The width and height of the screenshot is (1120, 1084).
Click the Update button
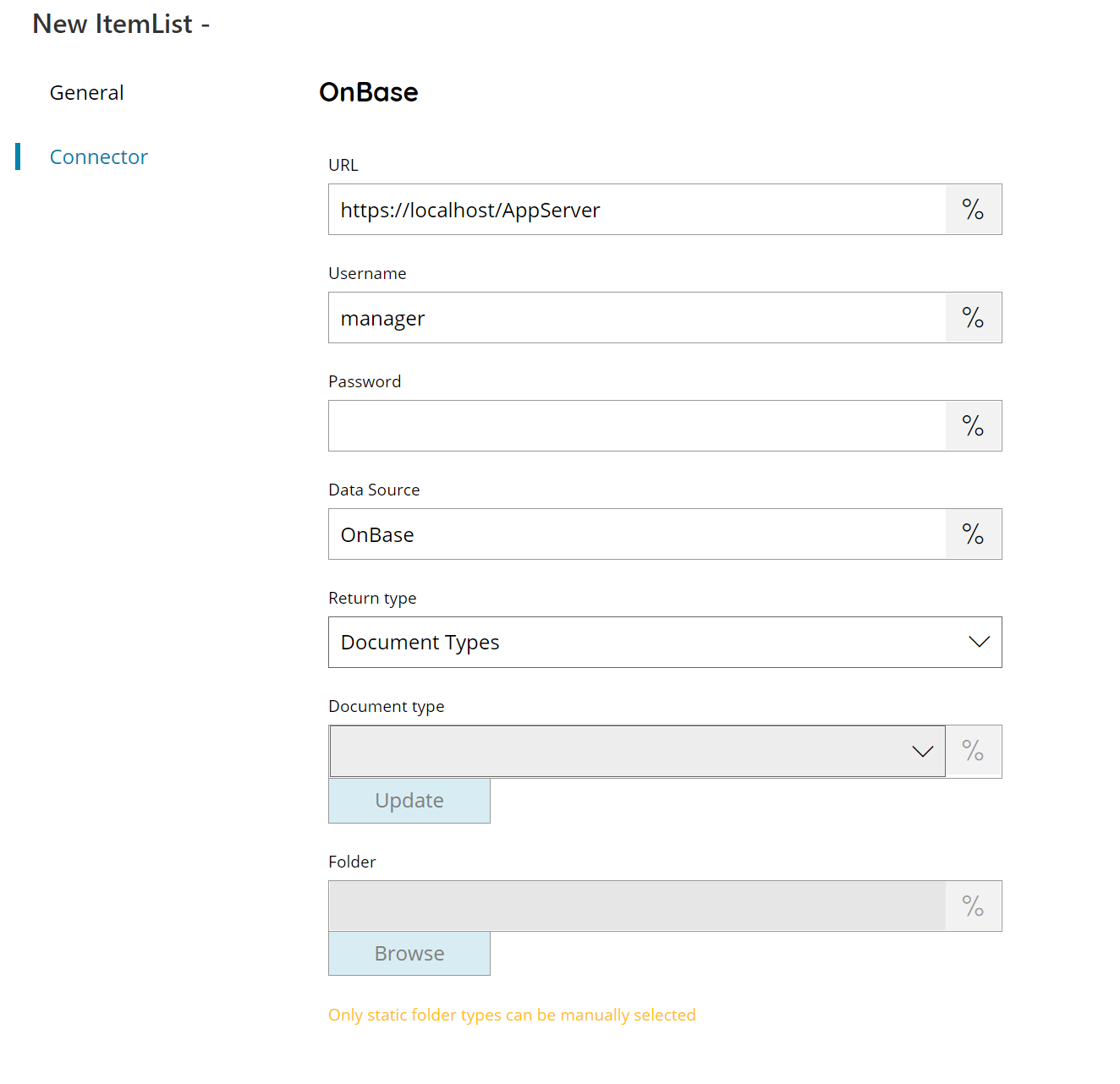409,801
